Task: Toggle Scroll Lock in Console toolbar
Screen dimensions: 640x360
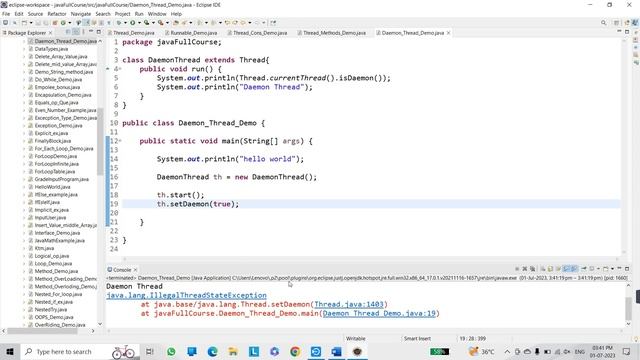Action: coord(550,269)
